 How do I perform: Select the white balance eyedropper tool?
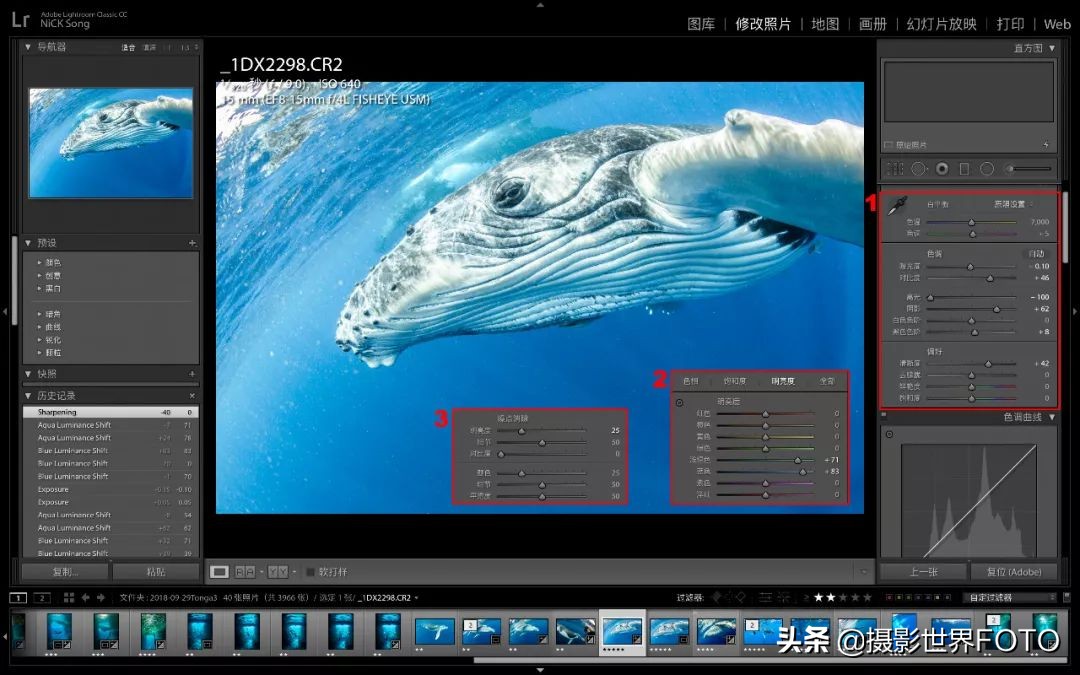pyautogui.click(x=897, y=205)
